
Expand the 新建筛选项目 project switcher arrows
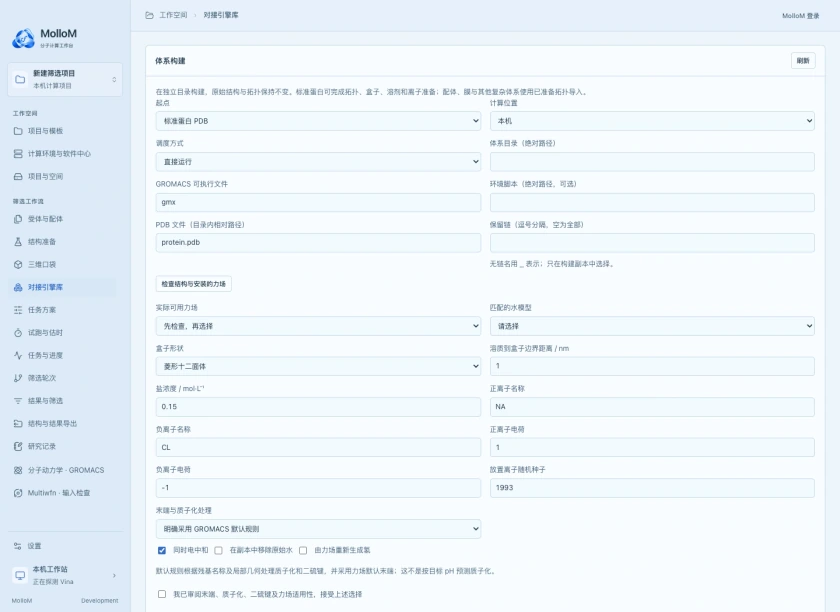click(x=114, y=79)
